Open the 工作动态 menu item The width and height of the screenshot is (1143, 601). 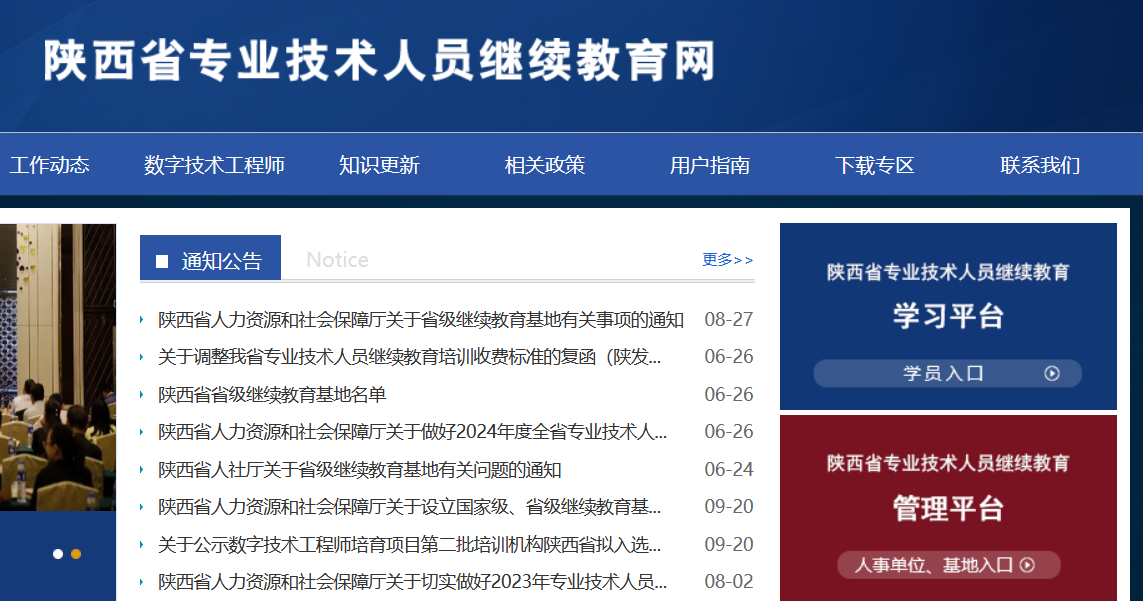click(50, 166)
